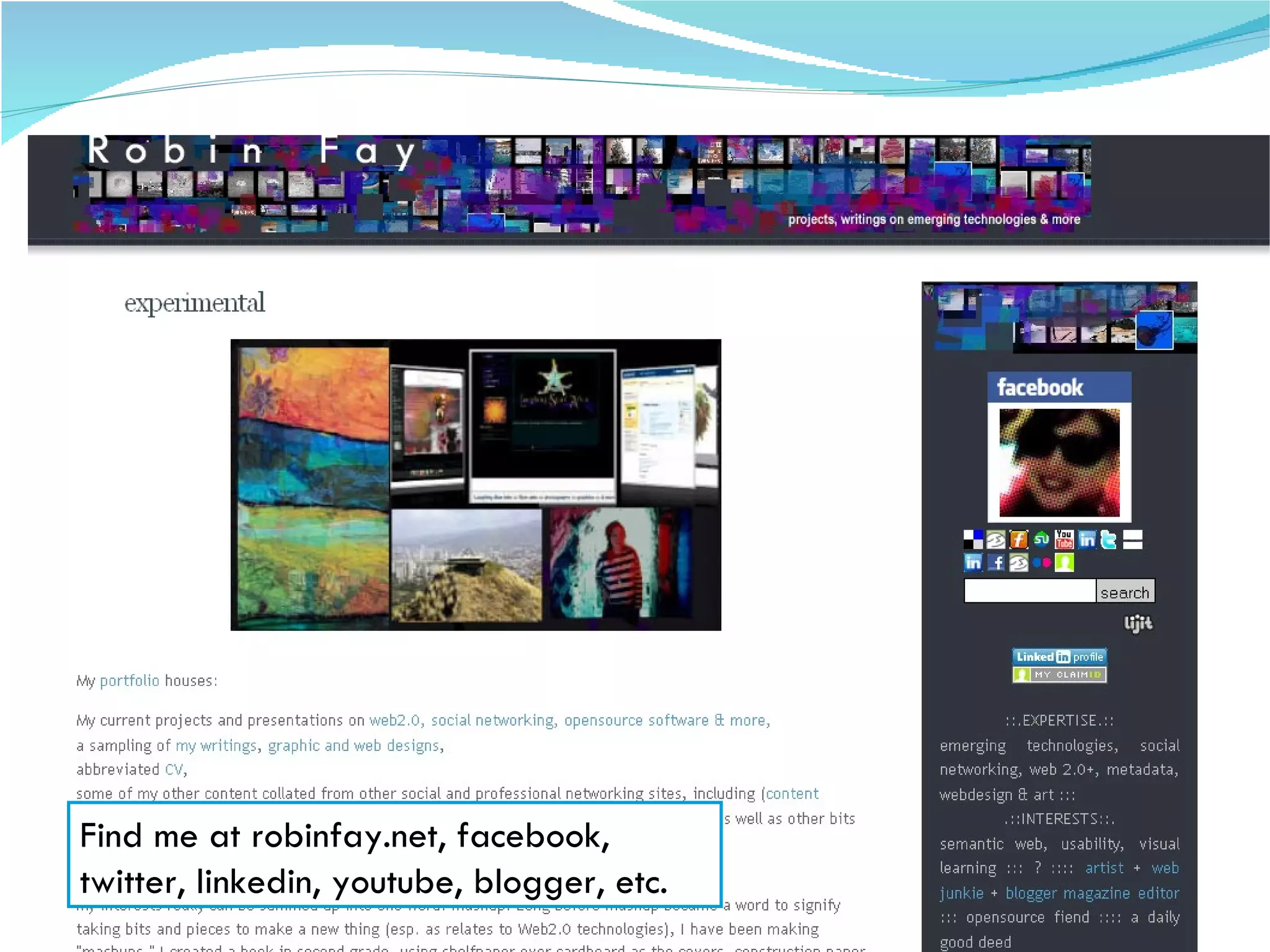Open the orange Friendfeed icon
The image size is (1270, 952).
tap(1018, 540)
